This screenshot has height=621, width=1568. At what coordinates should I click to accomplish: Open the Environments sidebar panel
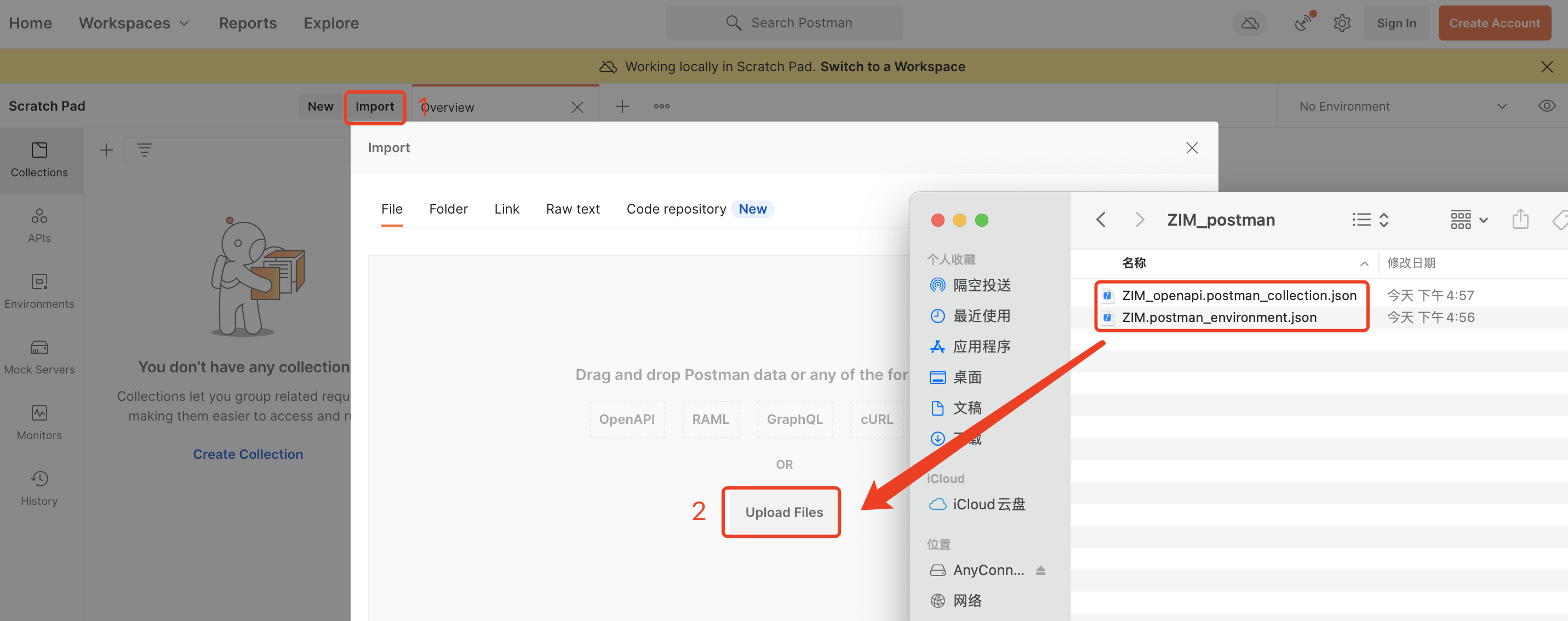click(39, 291)
